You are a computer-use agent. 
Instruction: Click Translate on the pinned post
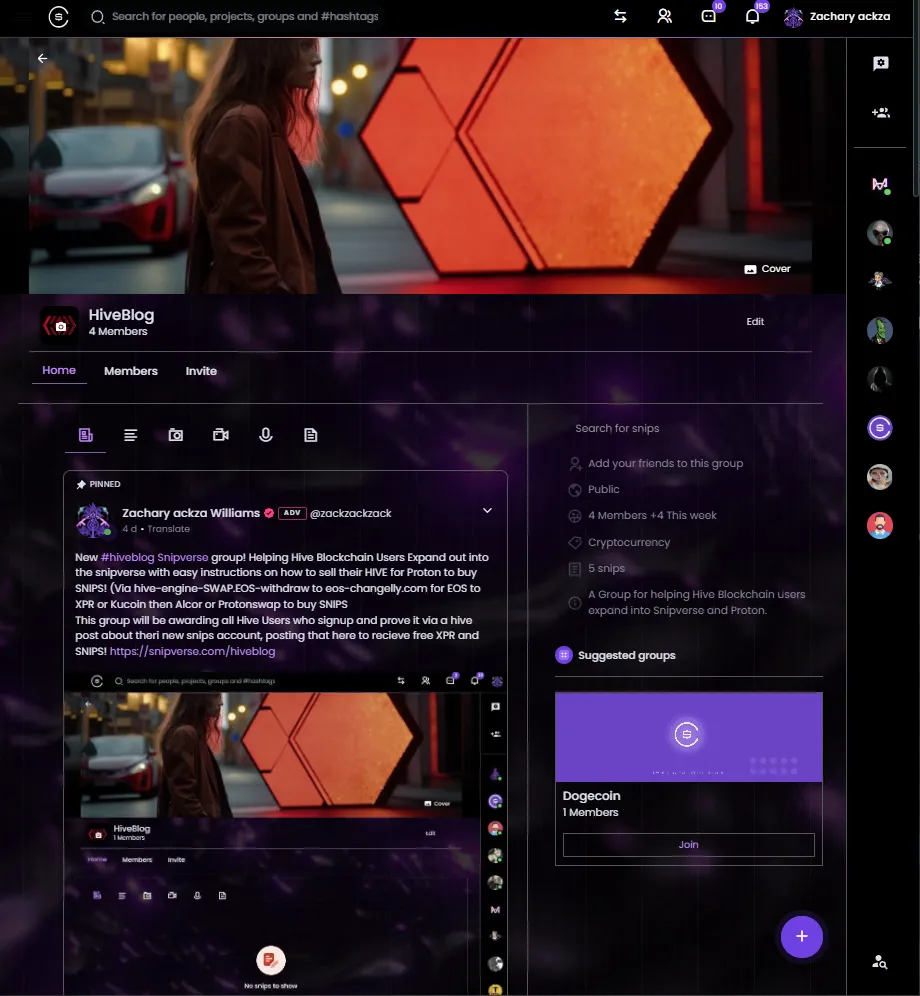click(168, 528)
